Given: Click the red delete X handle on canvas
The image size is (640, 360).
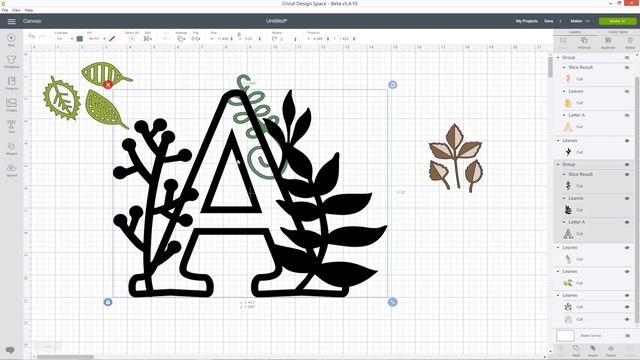Looking at the screenshot, I should point(108,85).
